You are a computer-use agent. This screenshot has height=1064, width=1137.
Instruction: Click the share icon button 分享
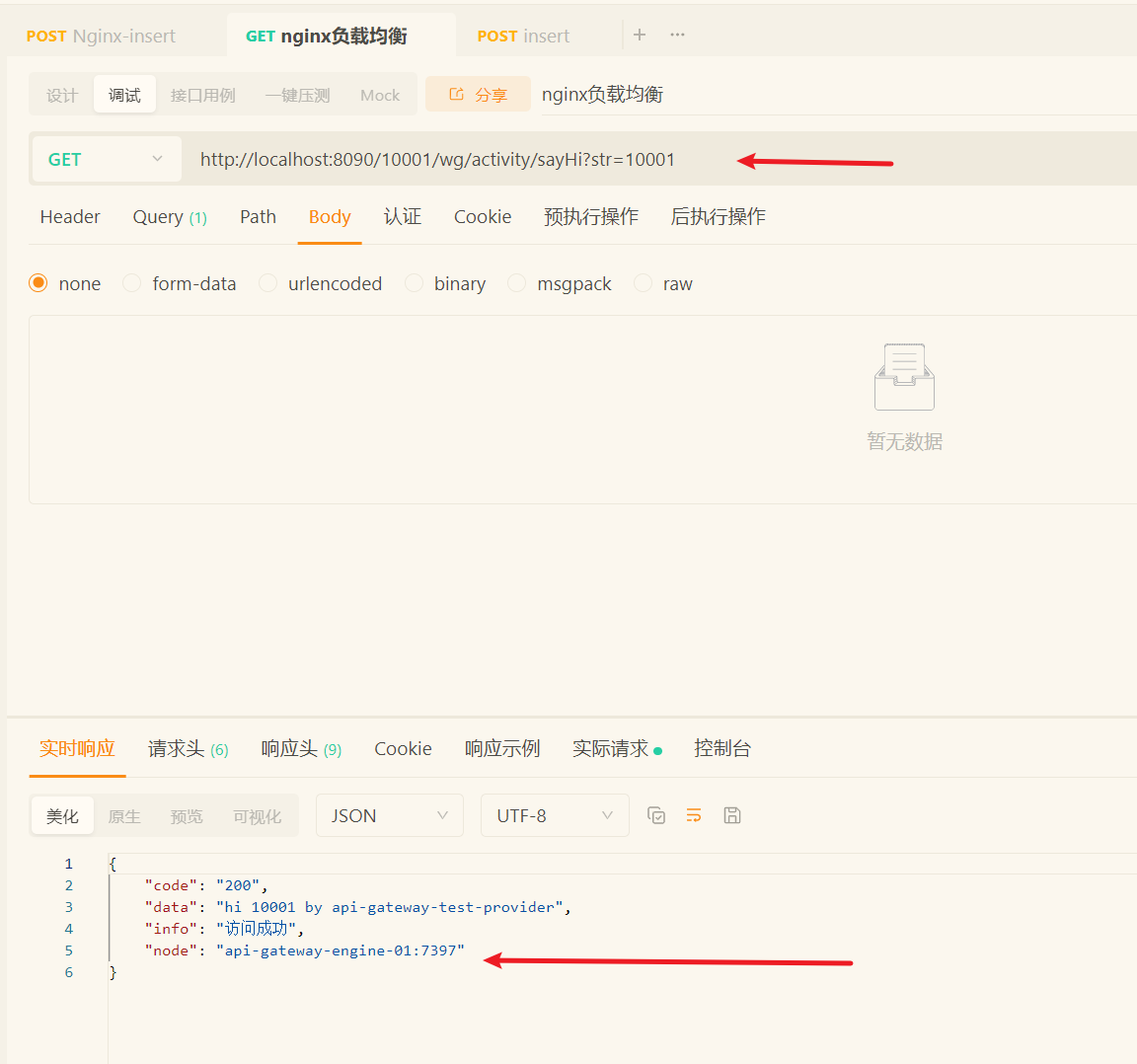coord(478,95)
